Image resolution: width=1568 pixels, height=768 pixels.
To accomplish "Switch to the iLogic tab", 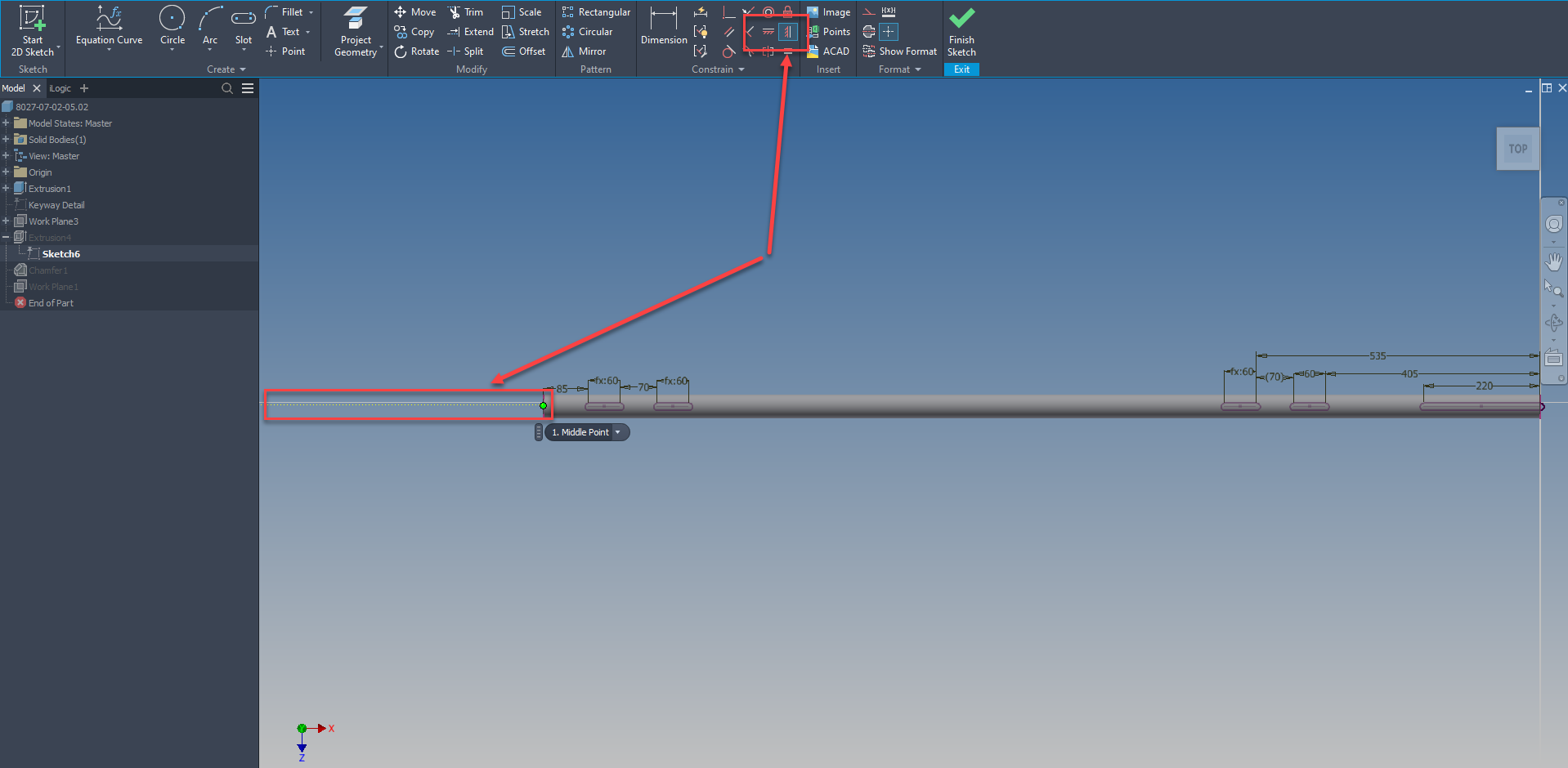I will 59,87.
